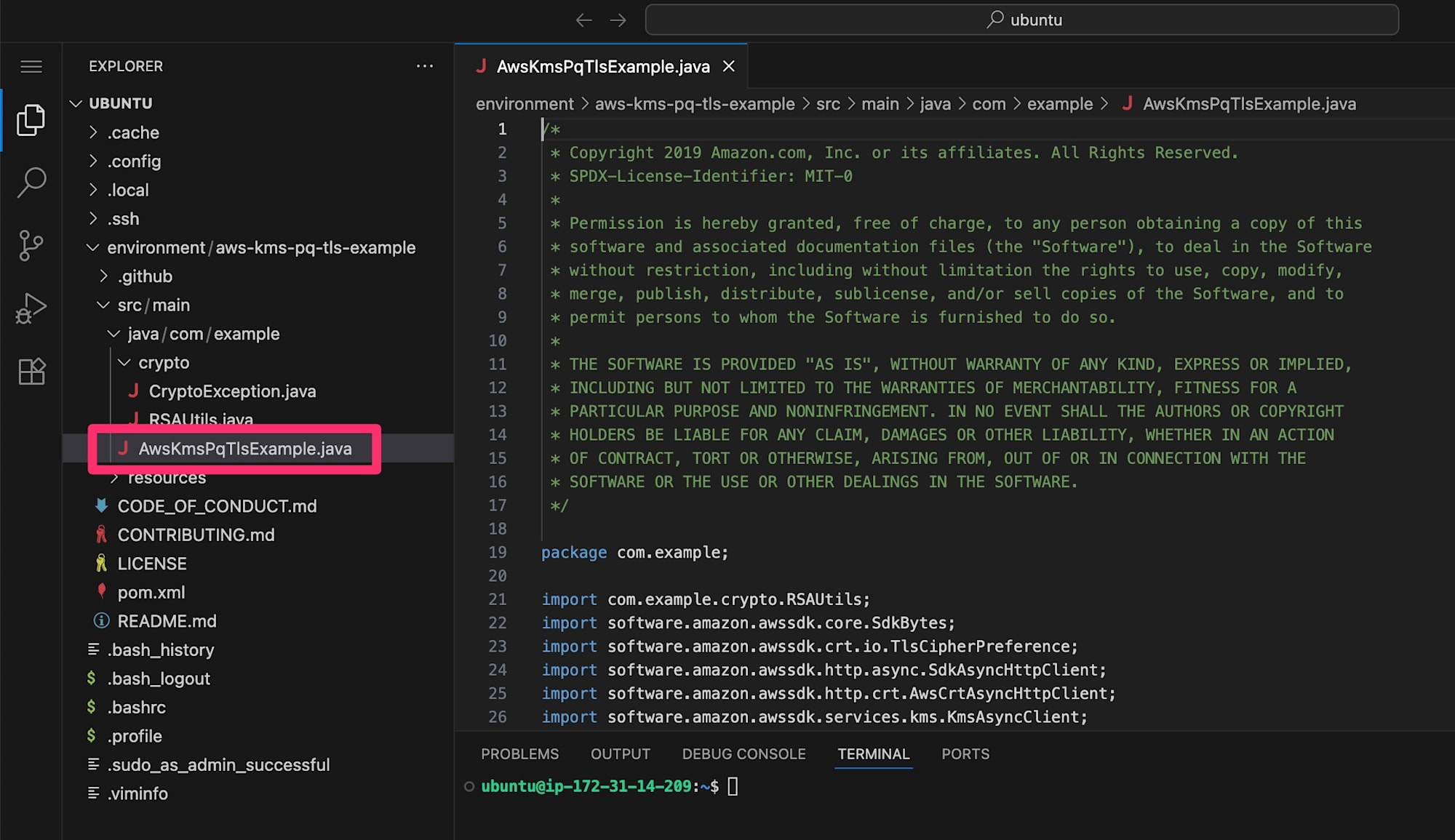Go back with the left arrow

pyautogui.click(x=583, y=20)
